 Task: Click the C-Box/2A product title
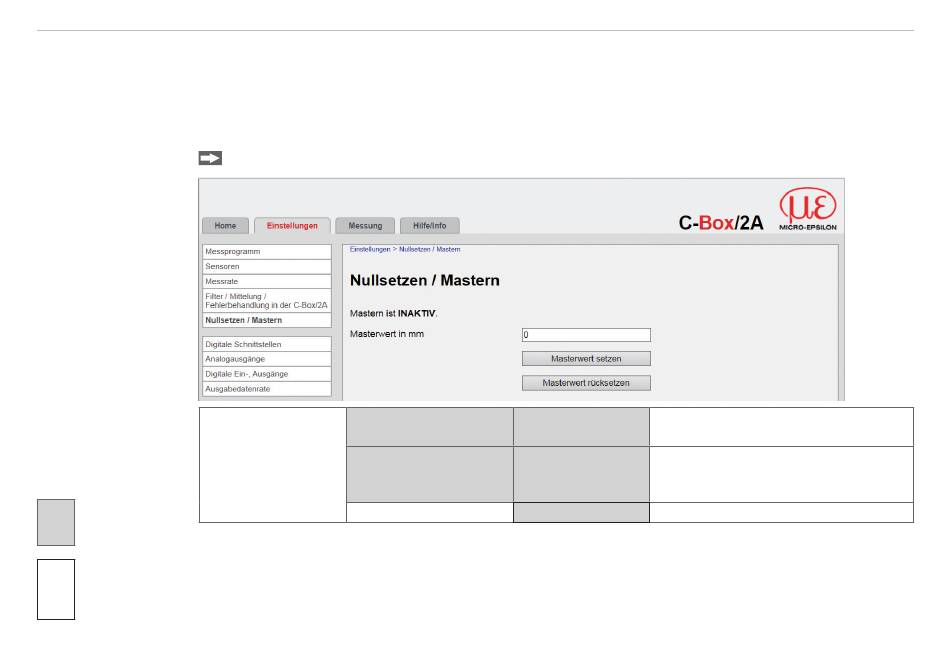click(720, 223)
